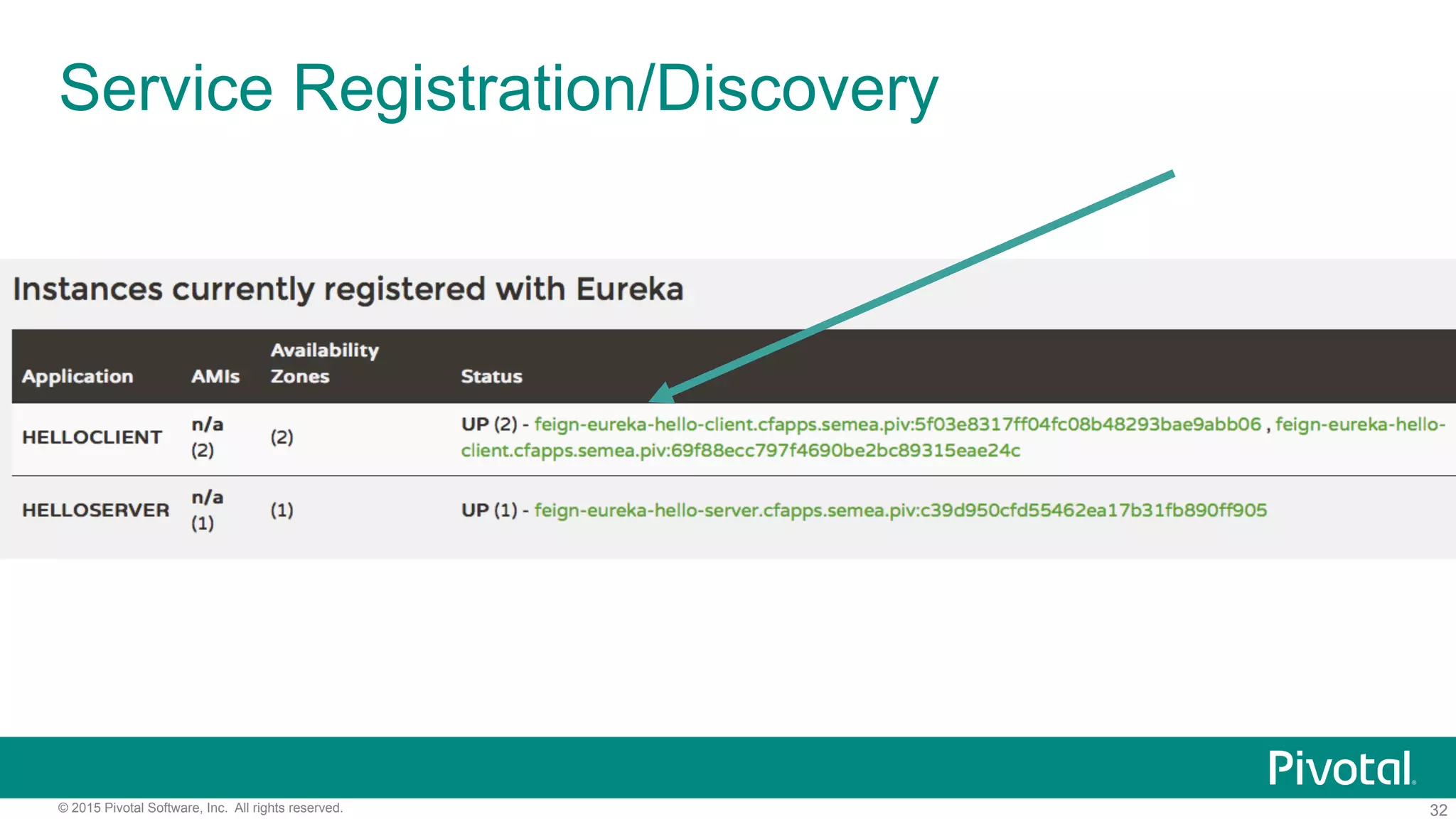The image size is (1456, 819).
Task: Click the HELLOSERVER application name
Action: tap(95, 510)
